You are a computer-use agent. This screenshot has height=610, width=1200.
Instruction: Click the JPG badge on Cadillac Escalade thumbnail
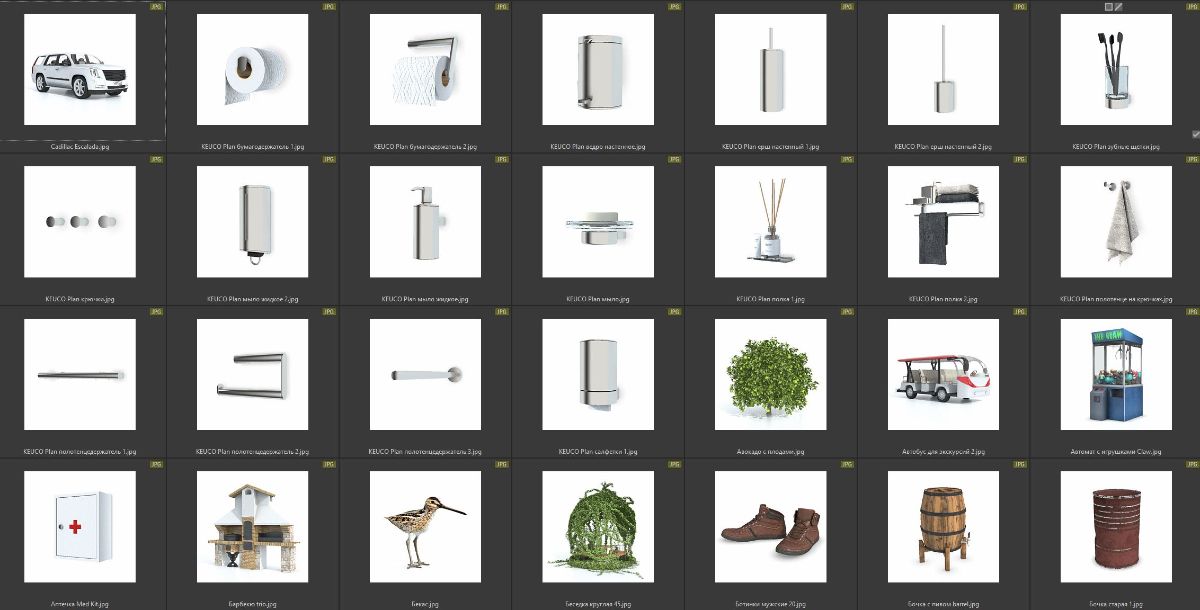pyautogui.click(x=156, y=7)
